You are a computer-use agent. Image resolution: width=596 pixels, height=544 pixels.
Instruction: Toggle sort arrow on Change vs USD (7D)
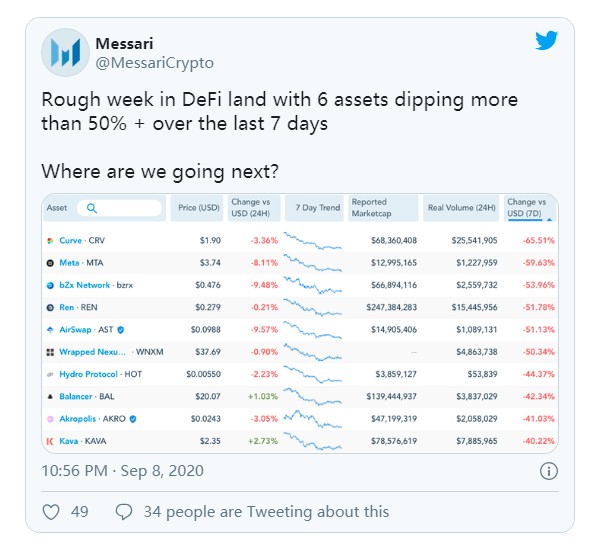(549, 220)
